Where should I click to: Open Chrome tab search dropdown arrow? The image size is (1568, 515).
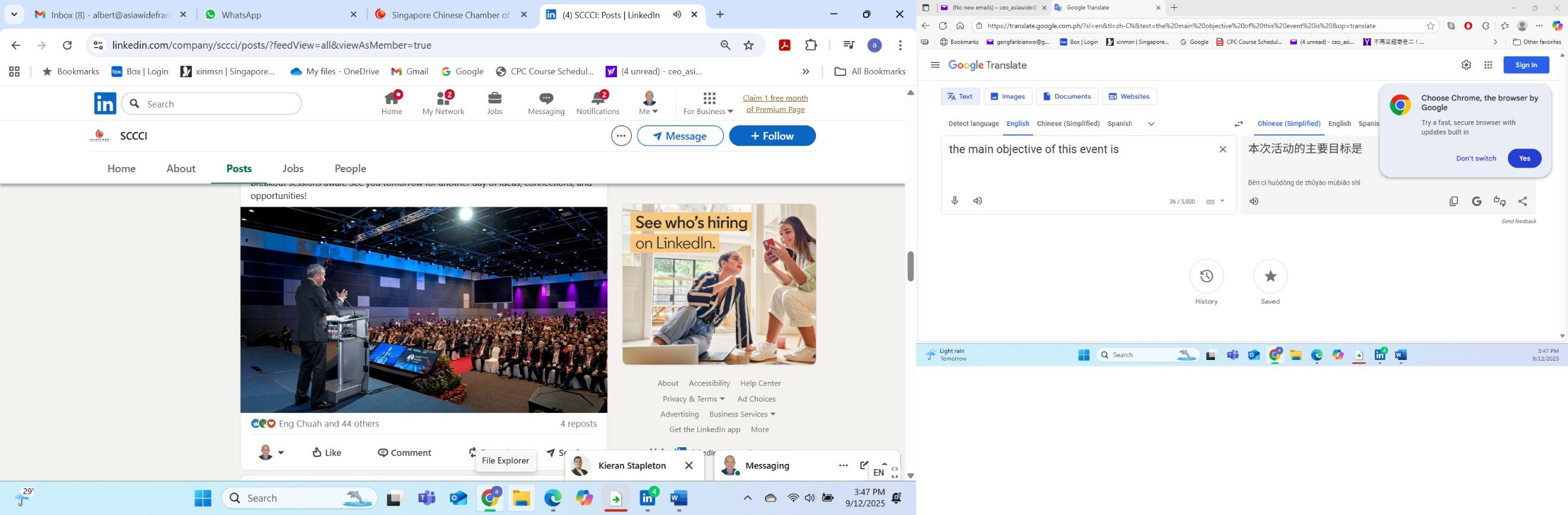[x=14, y=15]
